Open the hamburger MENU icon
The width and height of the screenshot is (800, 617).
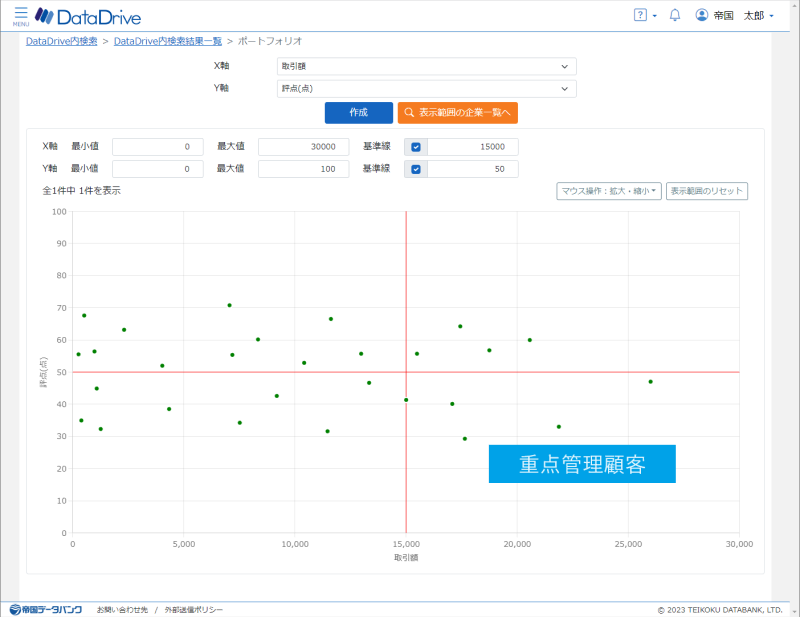(x=21, y=16)
